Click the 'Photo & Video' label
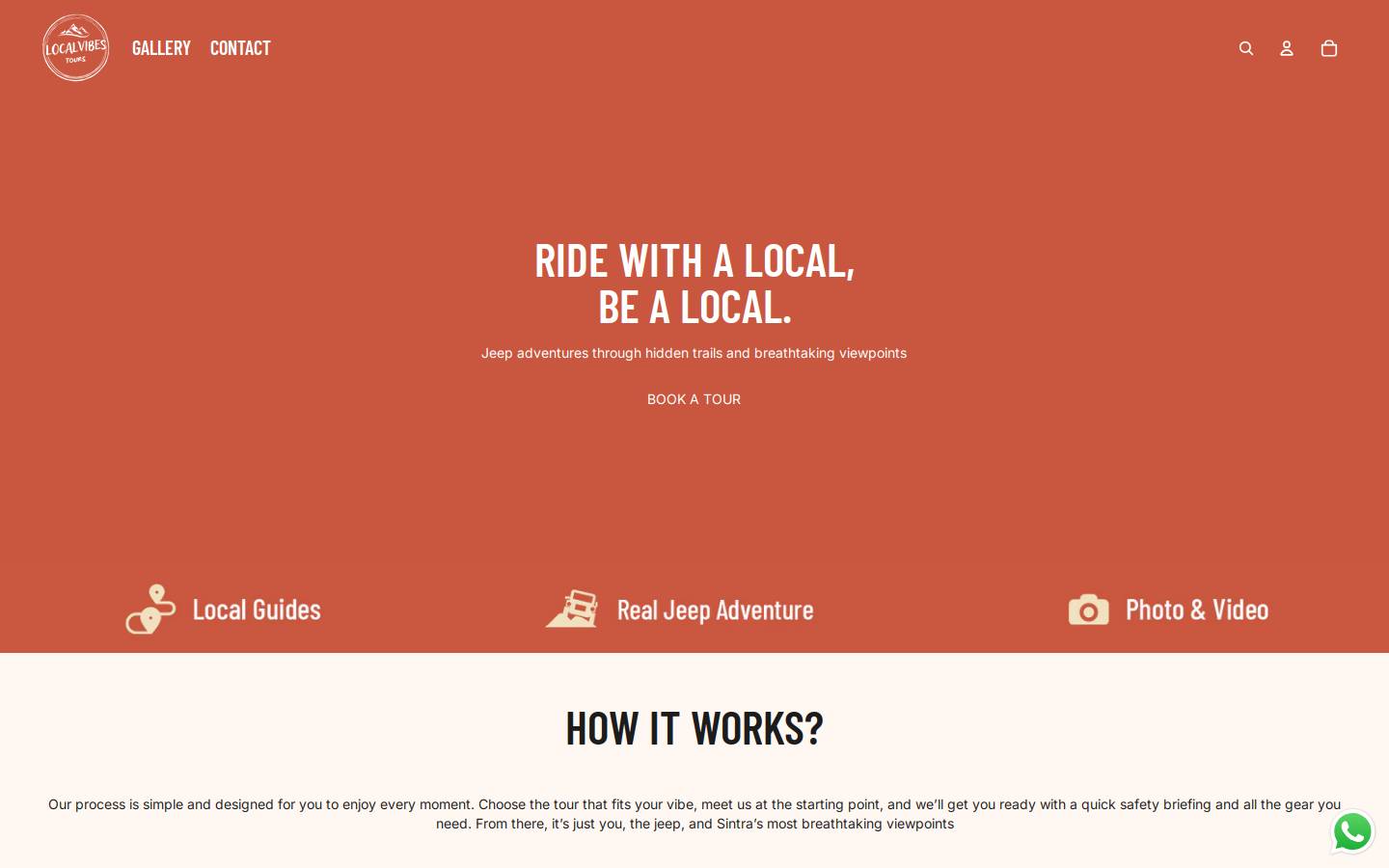 1197,610
